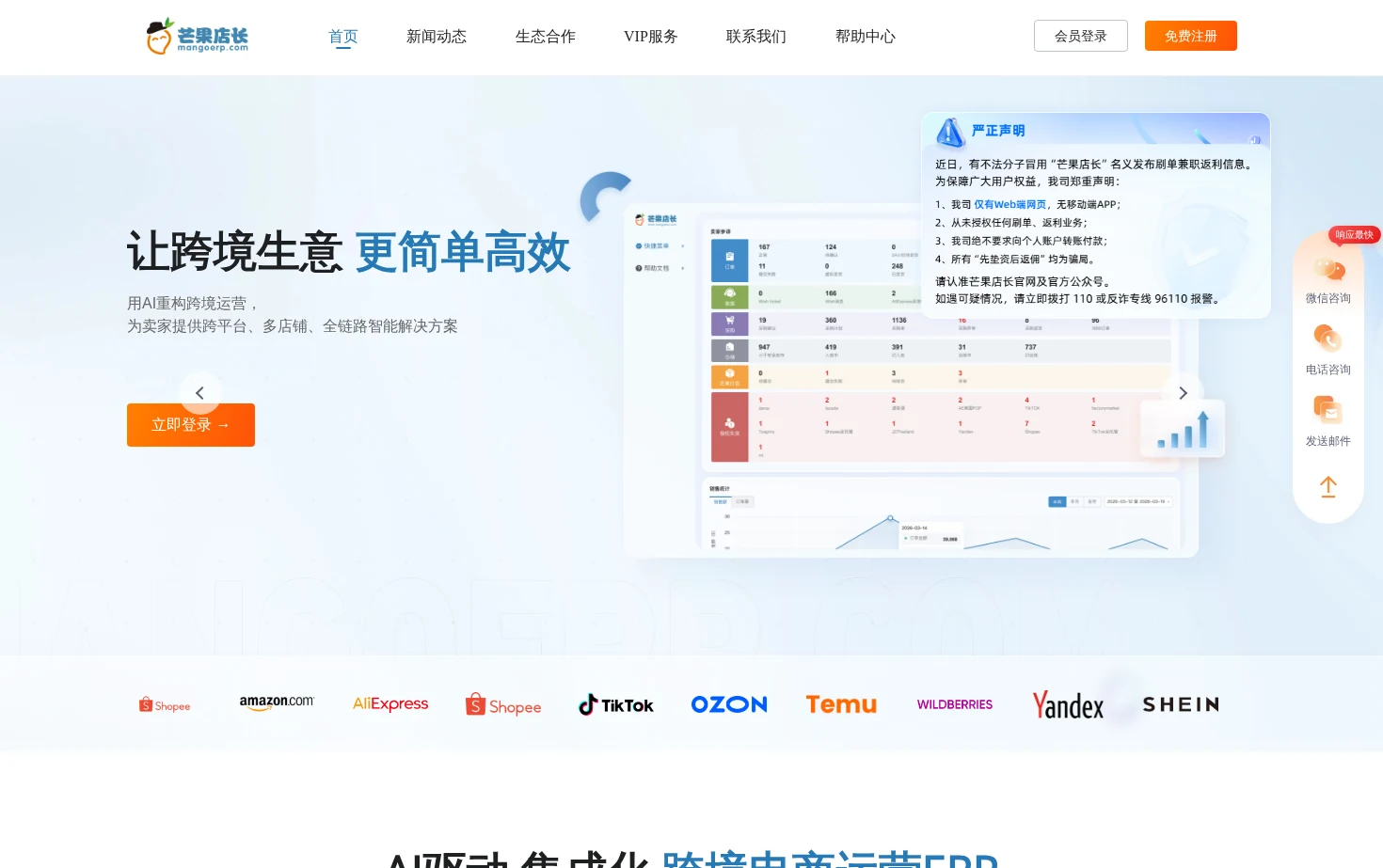1383x868 pixels.
Task: Click the dashboard screenshot thumbnail
Action: click(911, 380)
